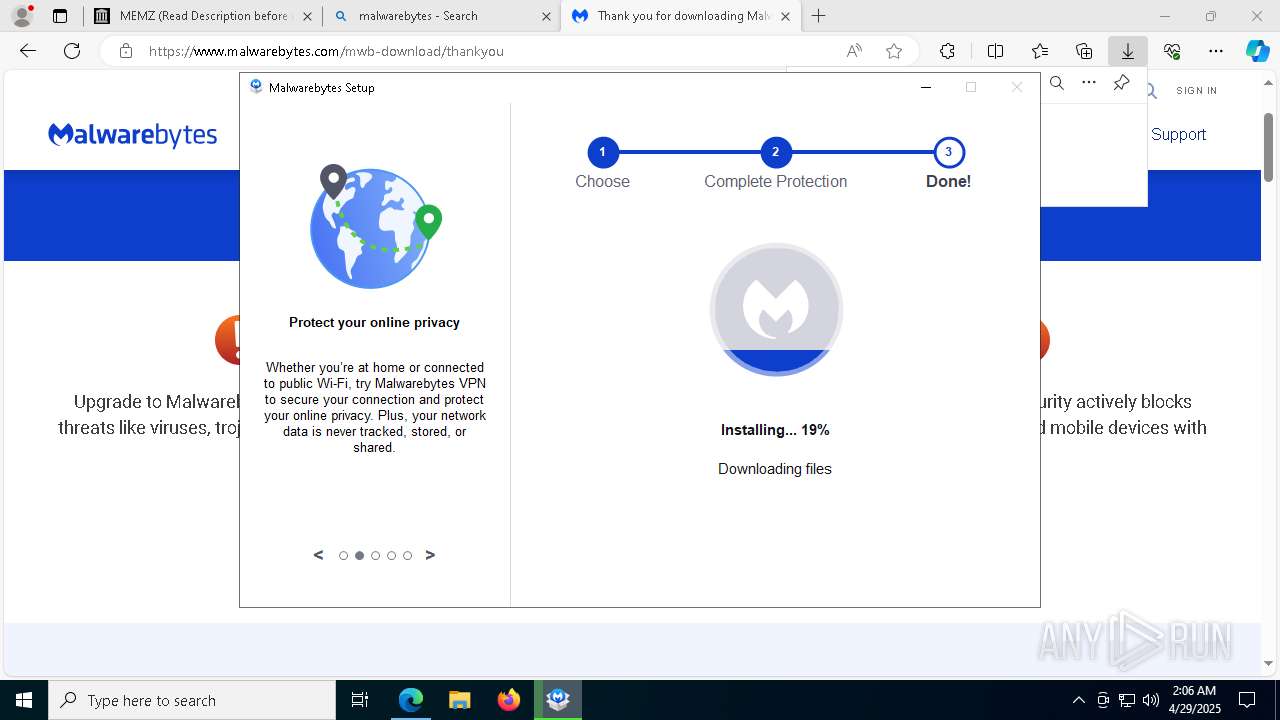Open the network status icon
Viewport: 1280px width, 720px height.
(x=1127, y=700)
